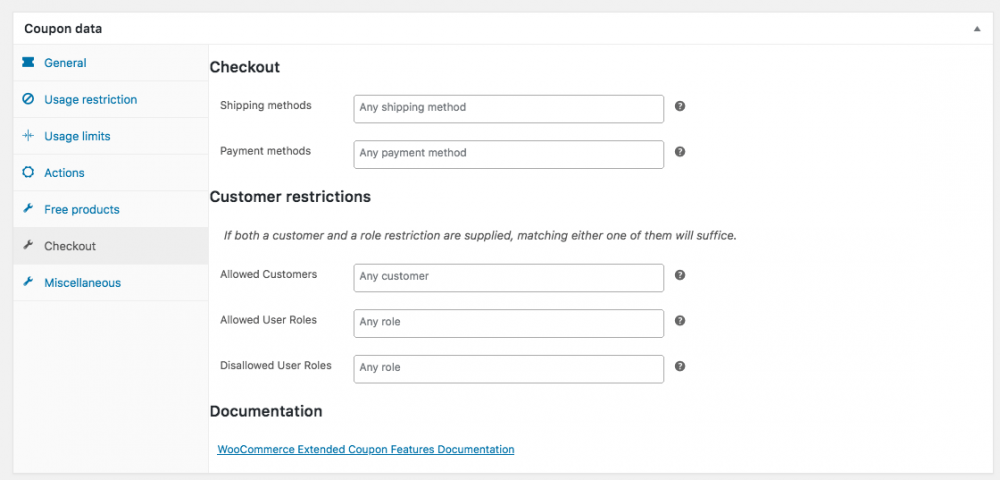Click help icon next to Allowed User Roles
Screen dimensions: 1000x480
tap(680, 321)
